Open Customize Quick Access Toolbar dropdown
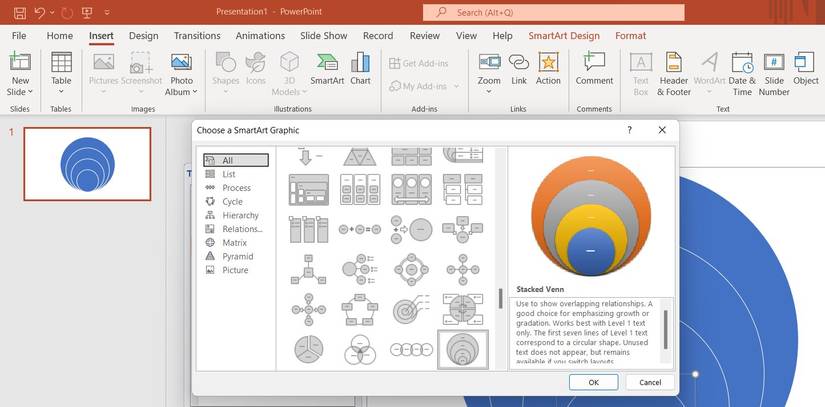The width and height of the screenshot is (825, 407). pos(107,13)
